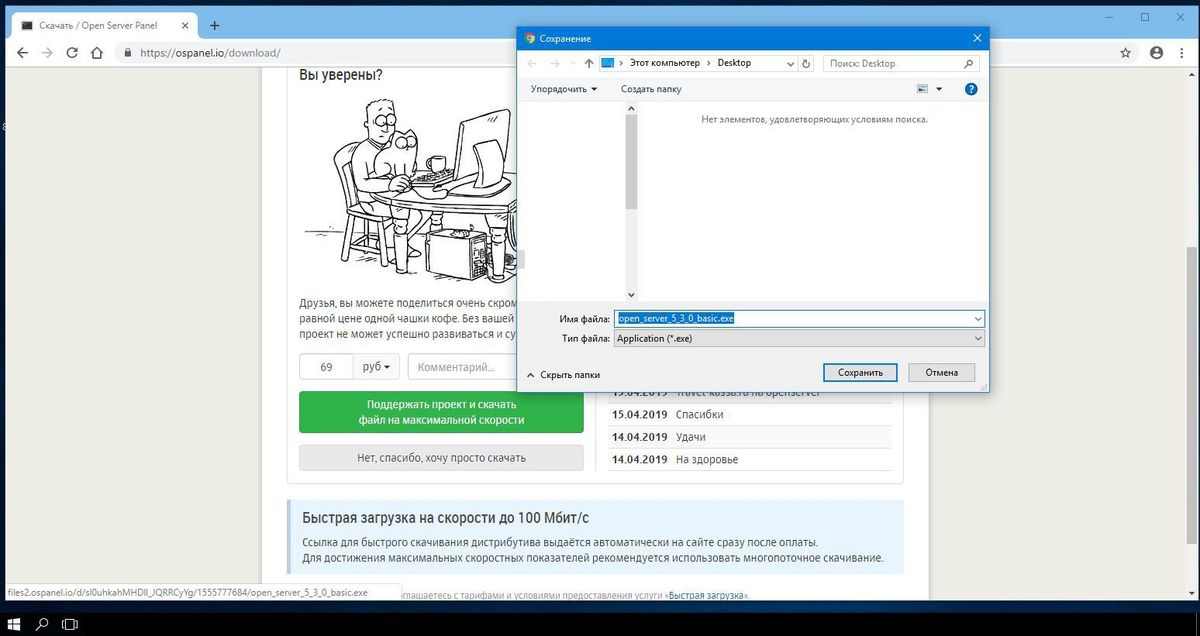The width and height of the screenshot is (1200, 636).
Task: Click Нет, спасибо, хочу просто скачать
Action: [441, 458]
